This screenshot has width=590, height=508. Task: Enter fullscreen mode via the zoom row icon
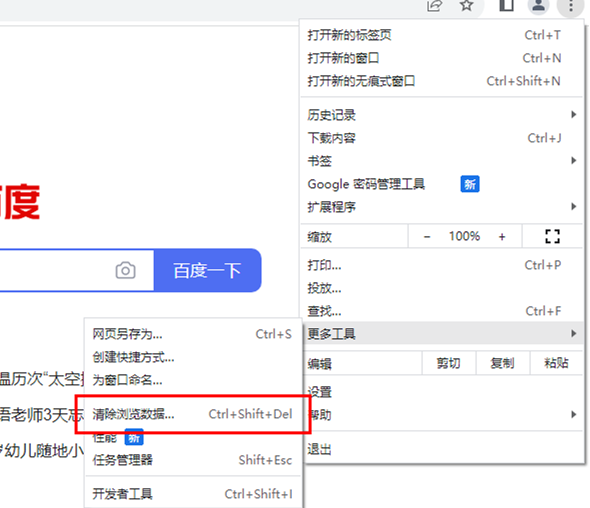coord(552,237)
